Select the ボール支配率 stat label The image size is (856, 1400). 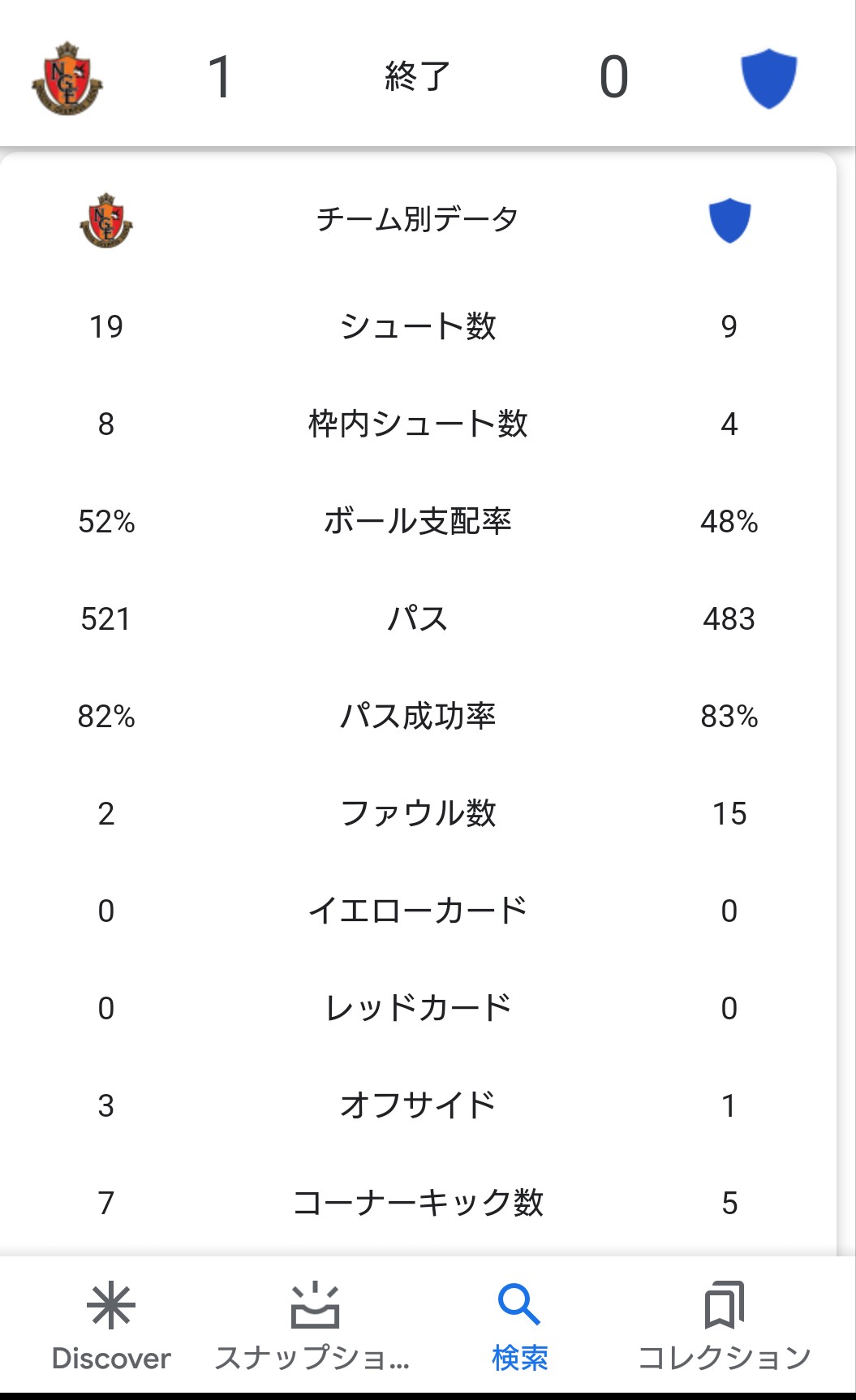pyautogui.click(x=417, y=521)
